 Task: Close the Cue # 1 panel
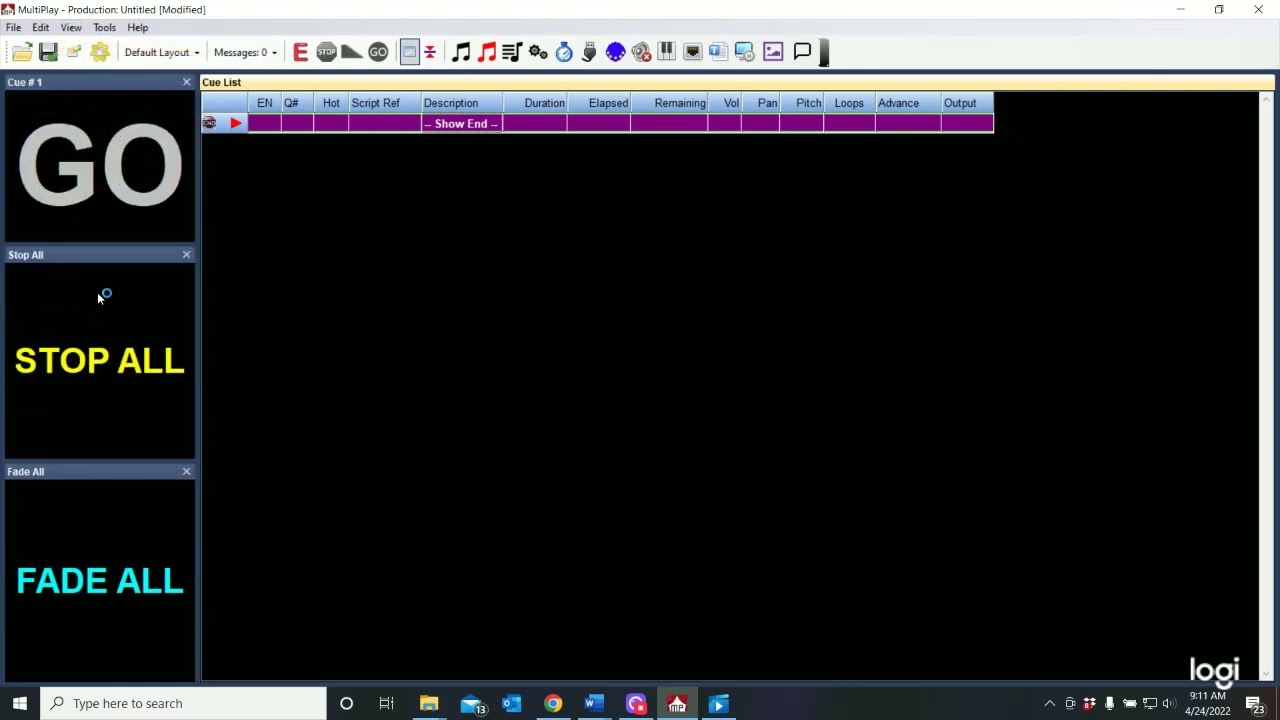pos(186,82)
